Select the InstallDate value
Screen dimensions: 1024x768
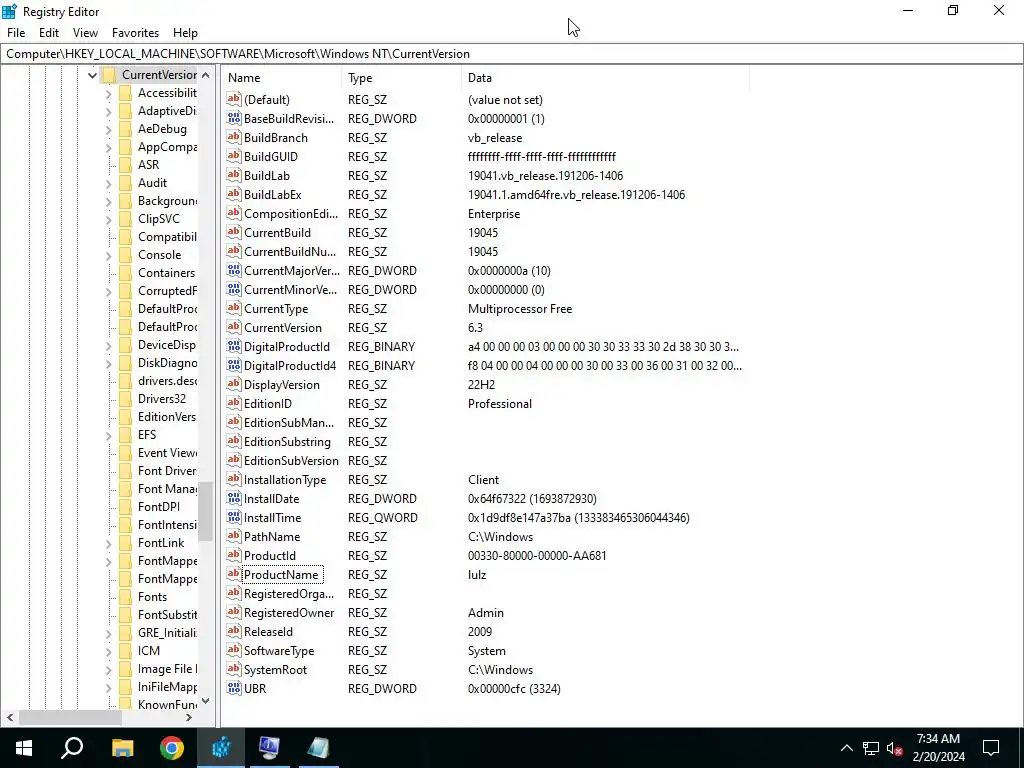point(271,498)
